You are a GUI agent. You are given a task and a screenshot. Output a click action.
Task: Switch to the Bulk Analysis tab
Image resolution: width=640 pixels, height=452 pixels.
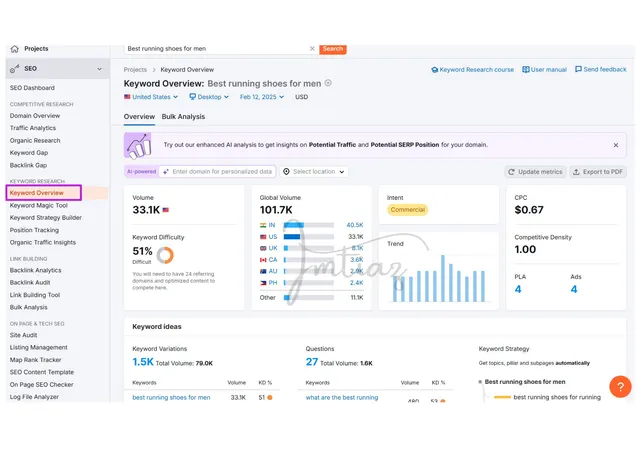183,117
